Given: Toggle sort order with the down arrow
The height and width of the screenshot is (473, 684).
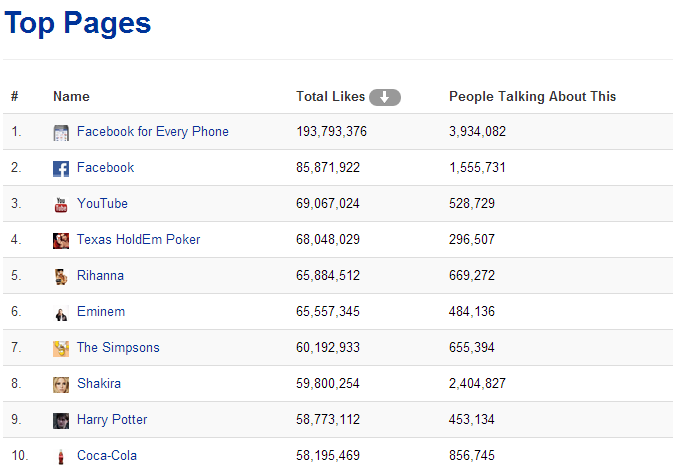Looking at the screenshot, I should coord(385,97).
